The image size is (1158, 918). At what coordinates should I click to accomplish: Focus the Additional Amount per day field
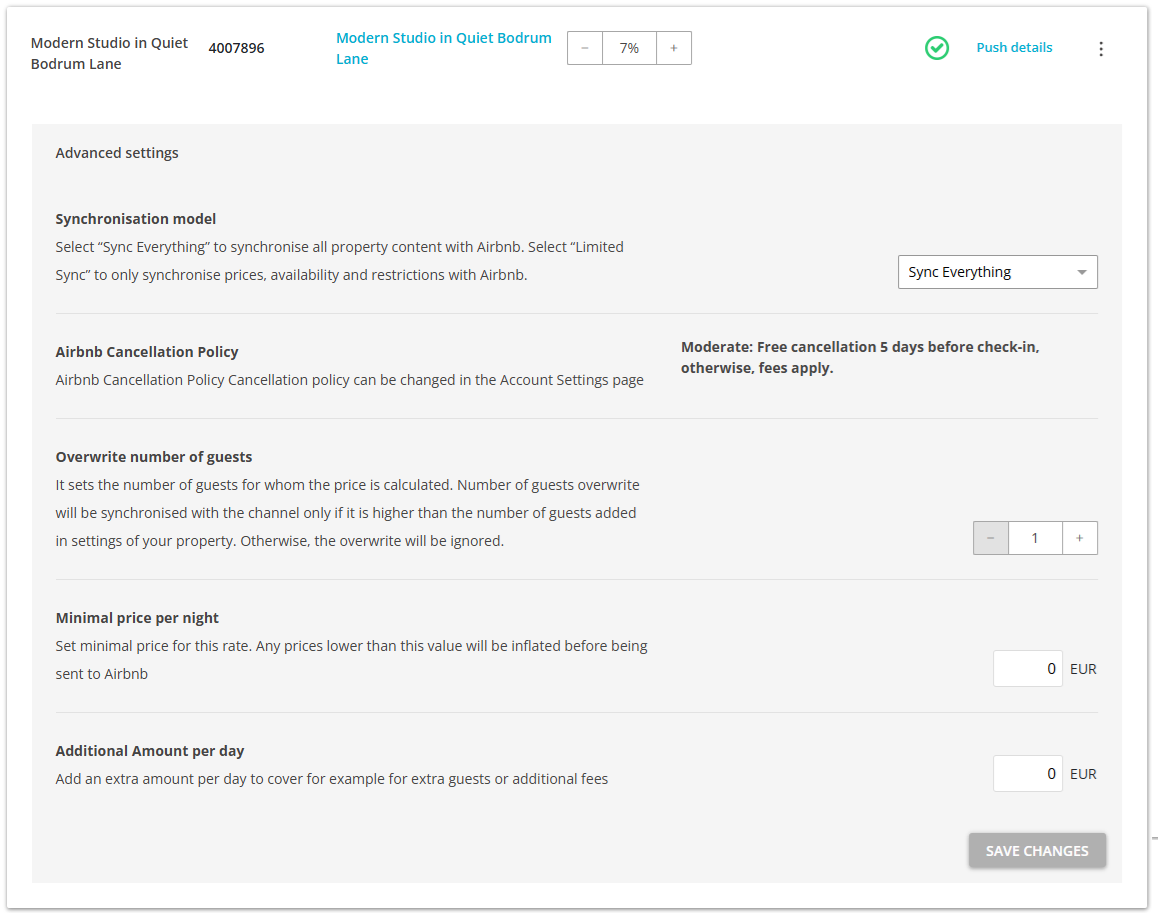pos(1028,774)
